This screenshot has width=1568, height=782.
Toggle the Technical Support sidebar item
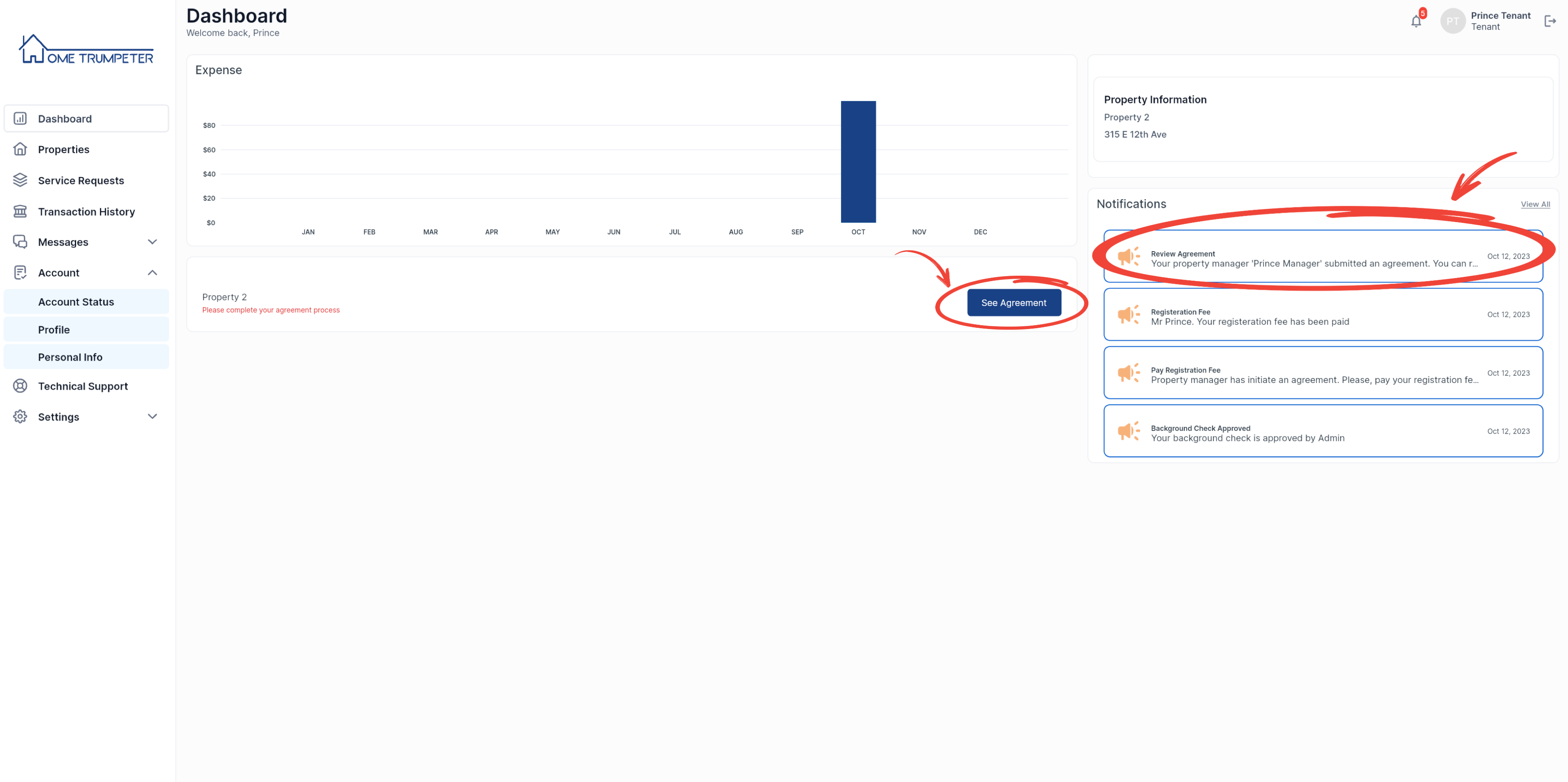pyautogui.click(x=83, y=385)
